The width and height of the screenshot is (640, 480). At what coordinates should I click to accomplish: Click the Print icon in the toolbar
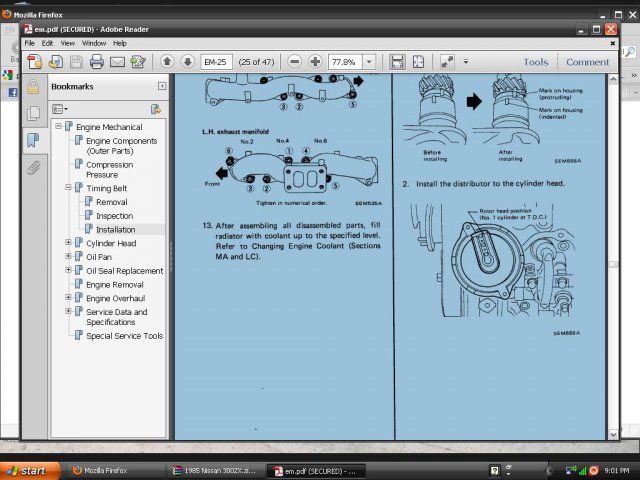click(x=97, y=62)
